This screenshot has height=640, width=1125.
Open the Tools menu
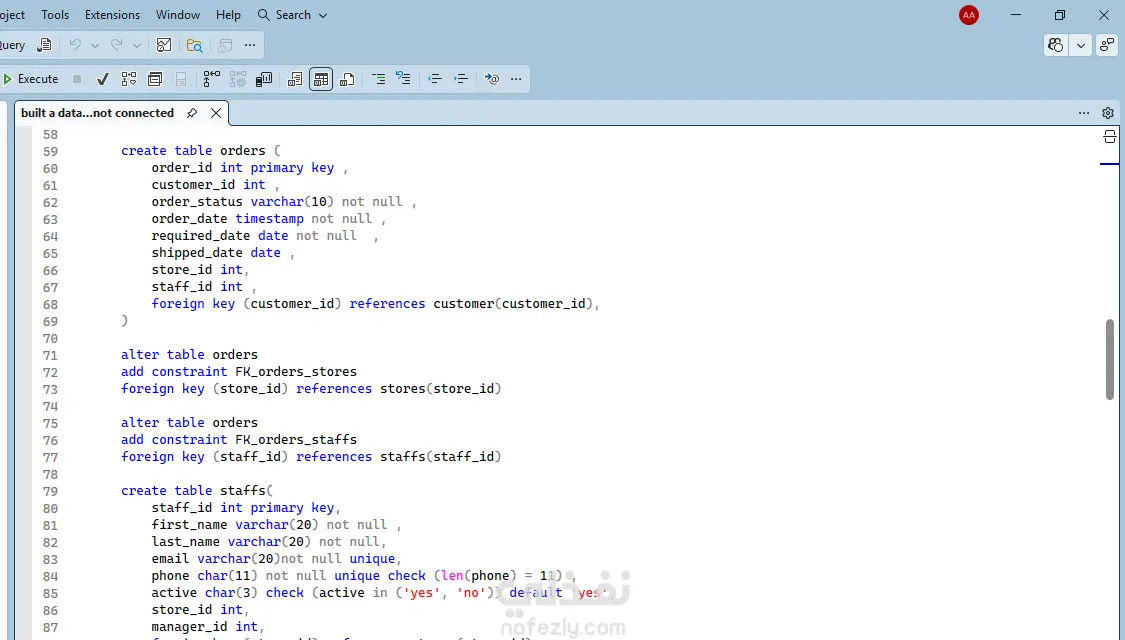55,15
